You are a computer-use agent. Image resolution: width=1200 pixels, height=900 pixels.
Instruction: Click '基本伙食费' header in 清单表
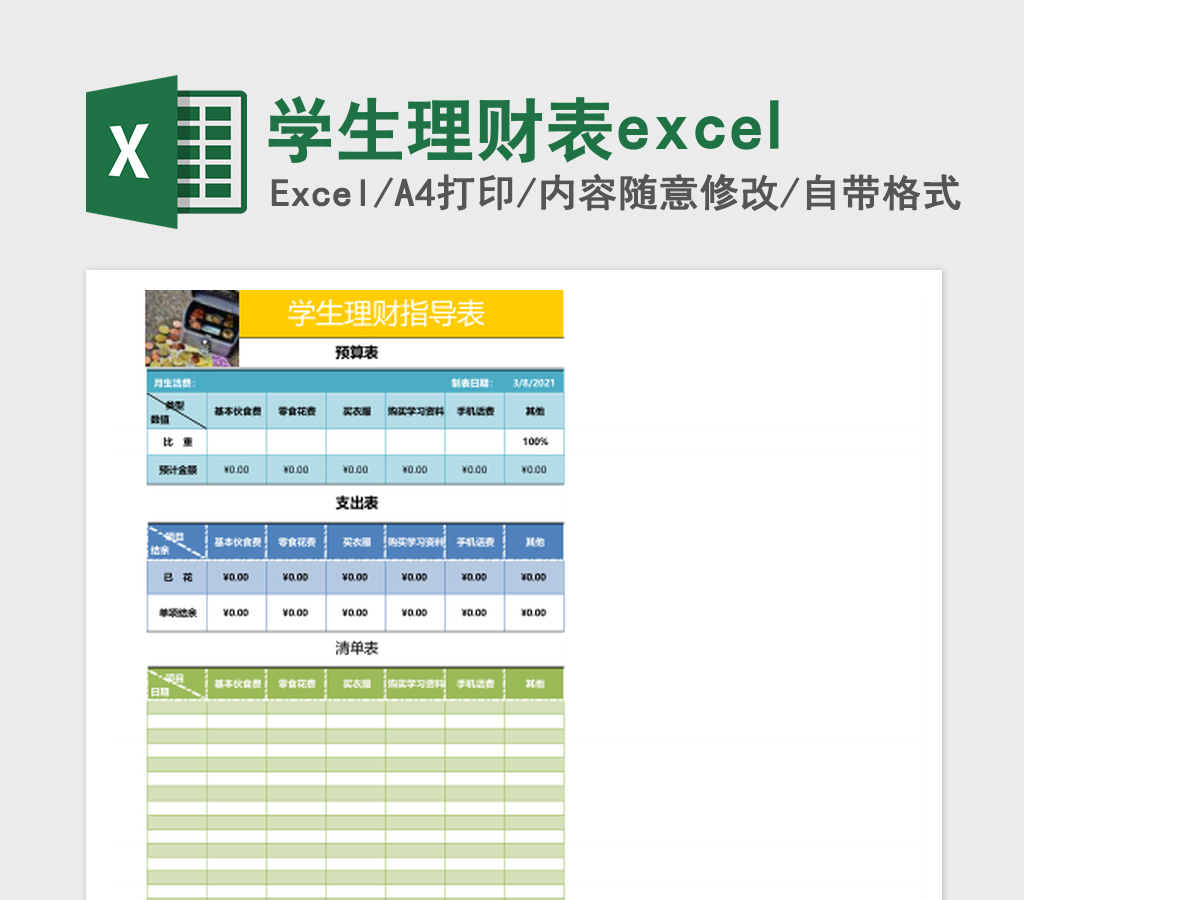(x=237, y=684)
